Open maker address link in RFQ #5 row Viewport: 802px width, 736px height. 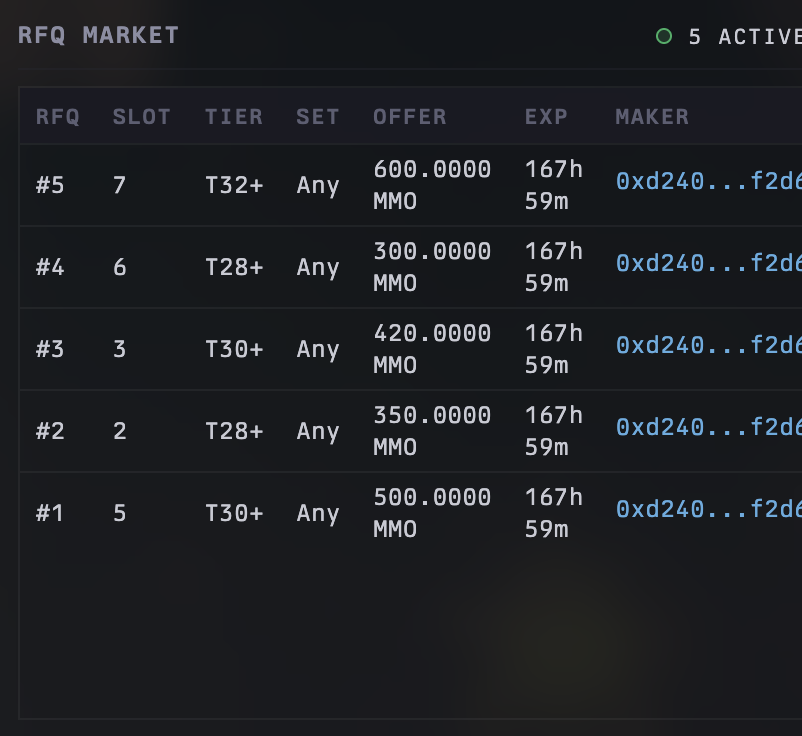(709, 182)
